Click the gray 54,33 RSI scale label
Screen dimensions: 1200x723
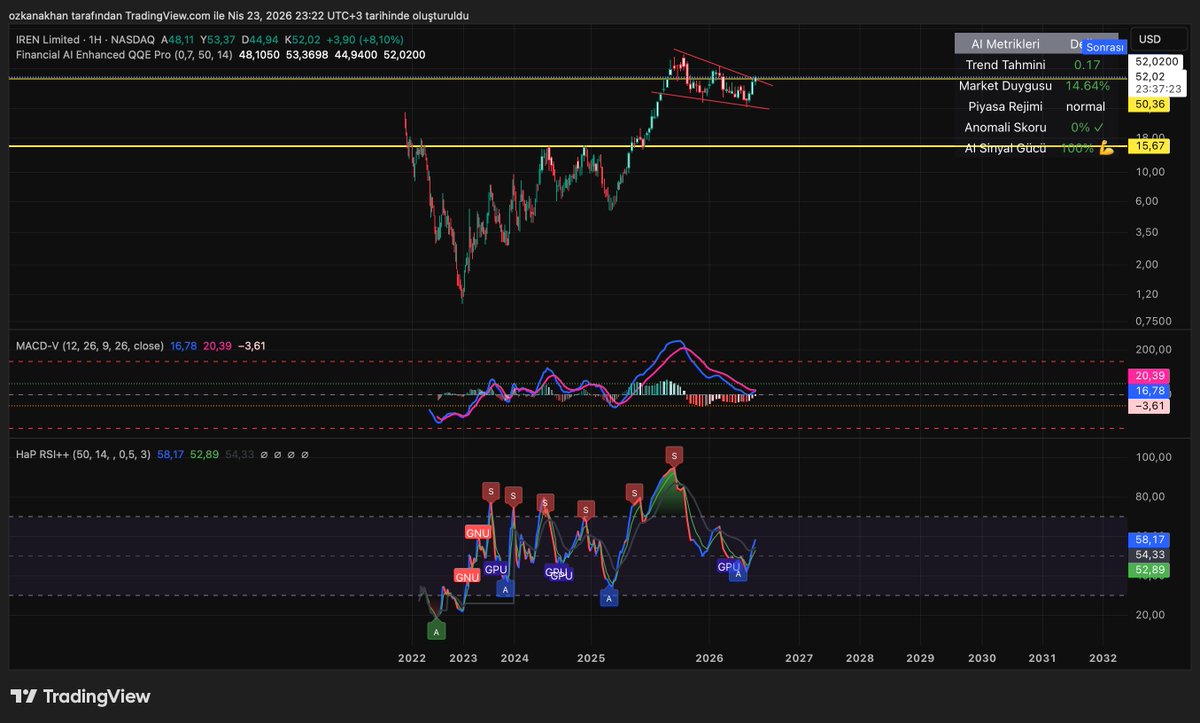click(x=1148, y=554)
